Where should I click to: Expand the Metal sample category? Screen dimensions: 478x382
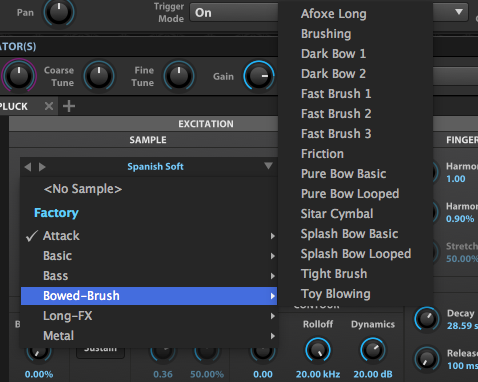(149, 336)
